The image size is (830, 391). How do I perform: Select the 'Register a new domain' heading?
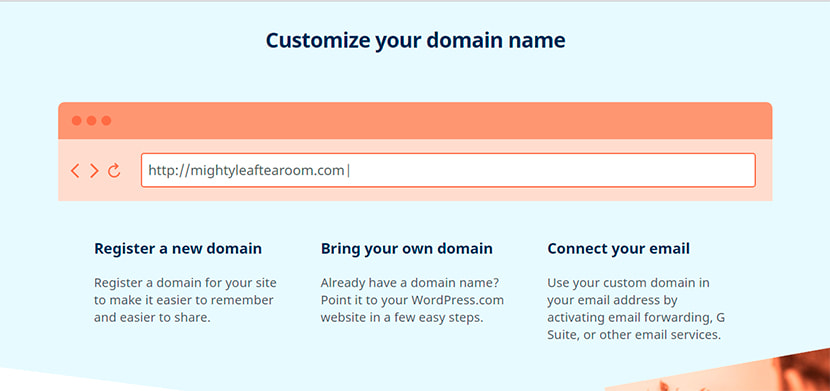tap(178, 248)
